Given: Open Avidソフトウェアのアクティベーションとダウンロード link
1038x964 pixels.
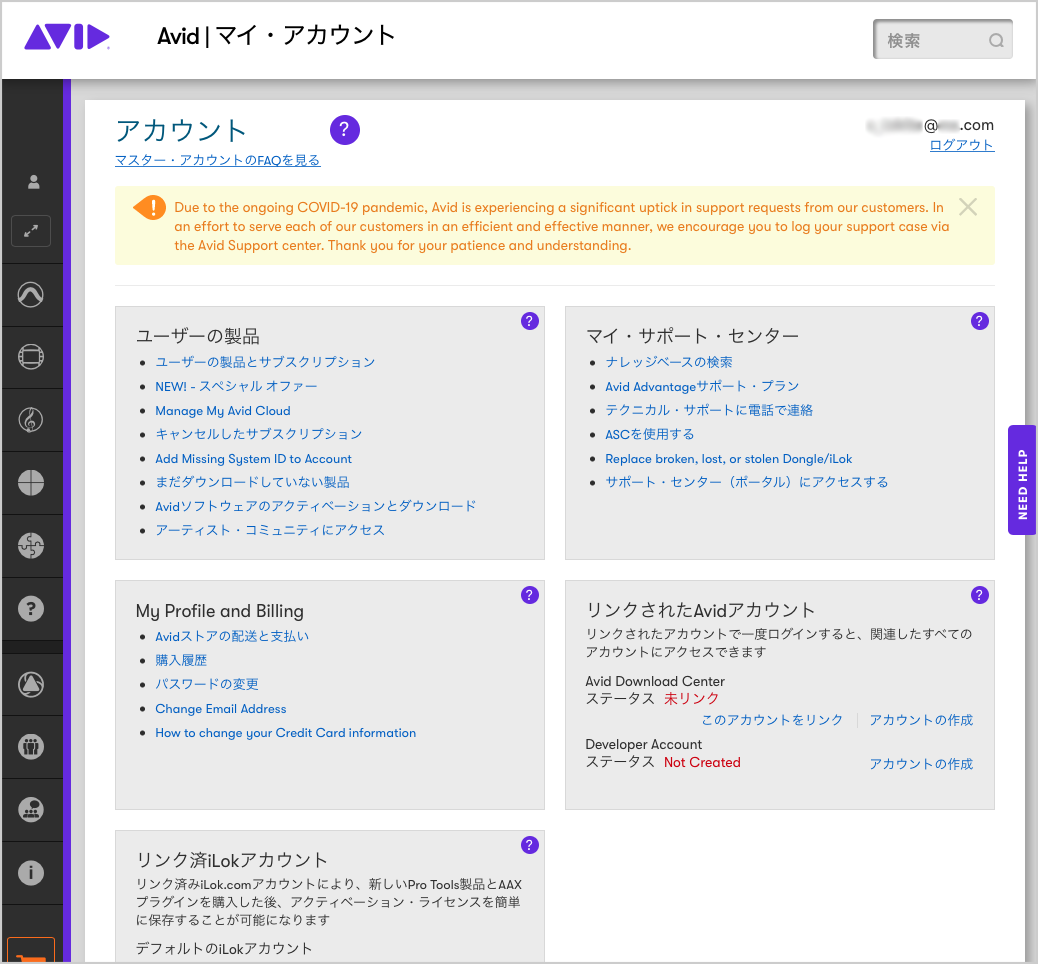Looking at the screenshot, I should point(316,506).
